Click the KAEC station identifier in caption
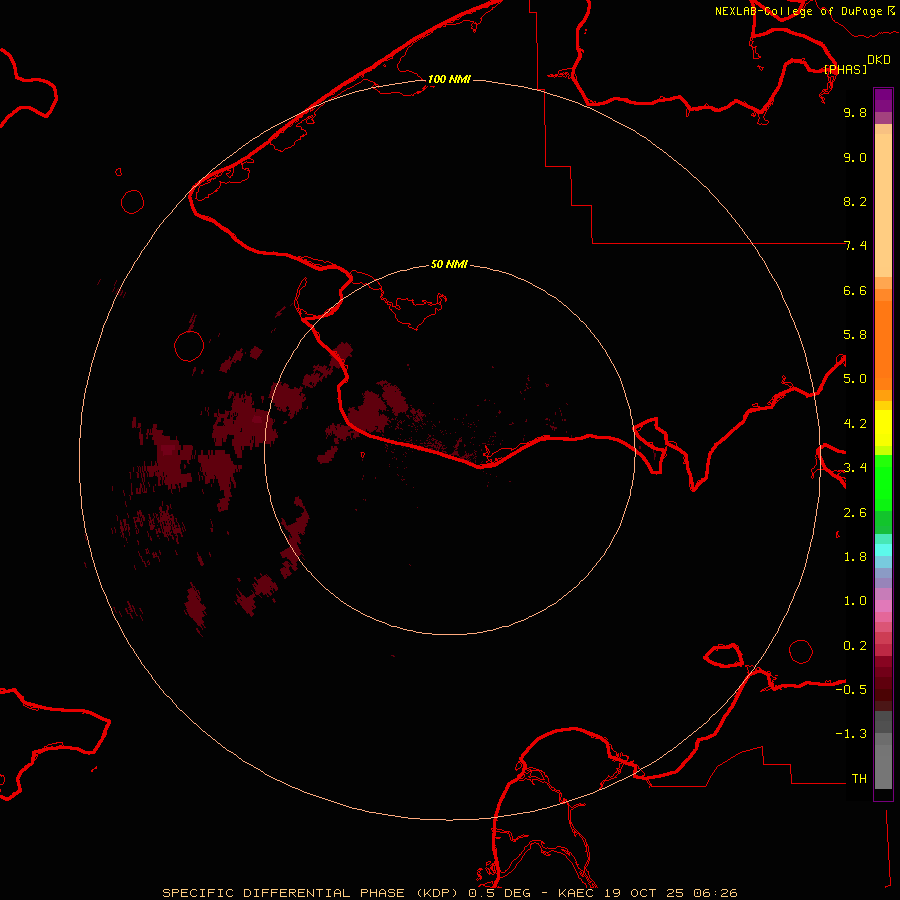 (576, 893)
